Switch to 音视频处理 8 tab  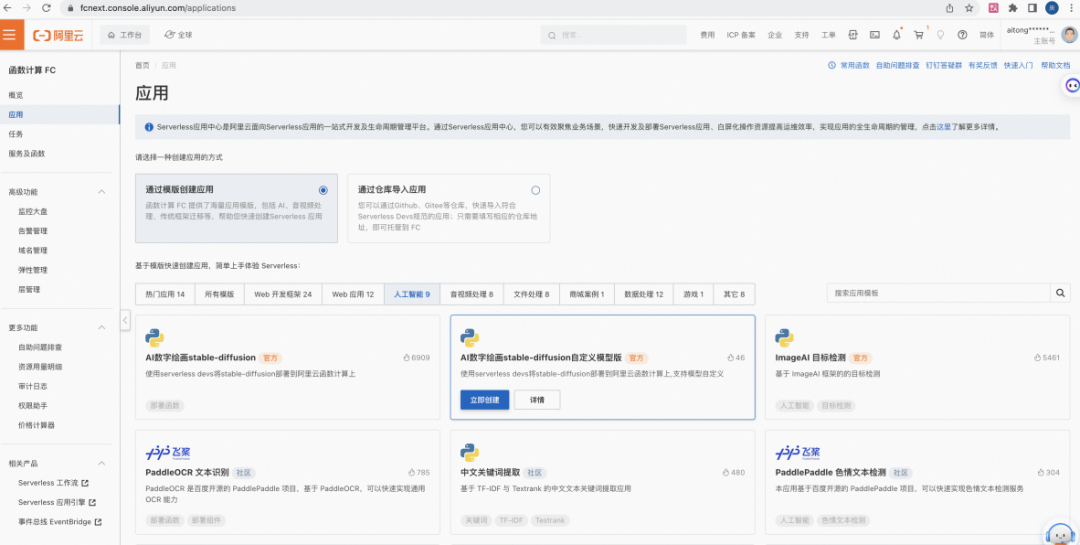[x=472, y=294]
